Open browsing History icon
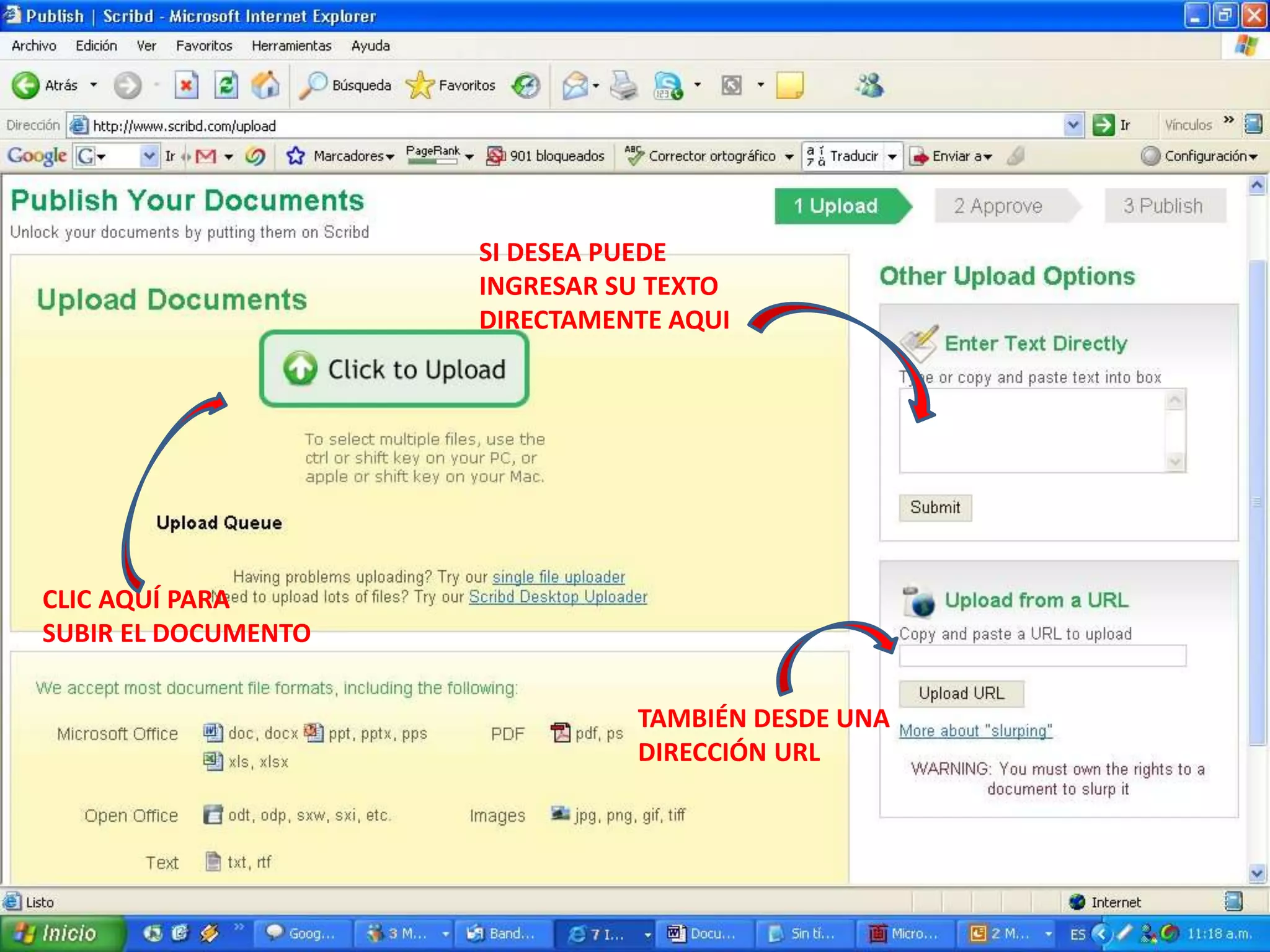The width and height of the screenshot is (1270, 952). point(526,86)
